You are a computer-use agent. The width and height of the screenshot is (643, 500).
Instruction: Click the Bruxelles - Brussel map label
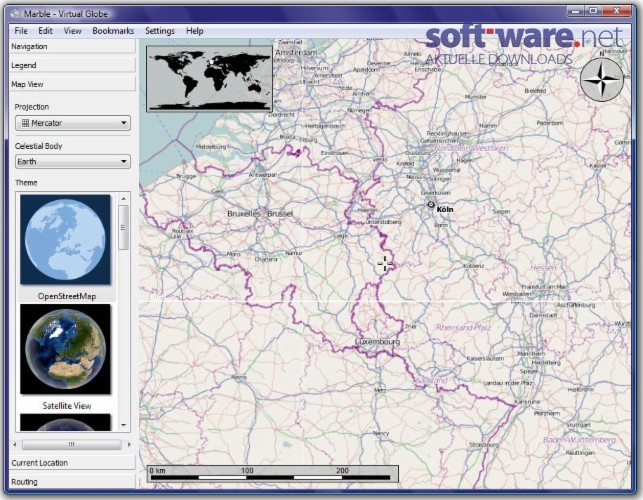tap(260, 214)
